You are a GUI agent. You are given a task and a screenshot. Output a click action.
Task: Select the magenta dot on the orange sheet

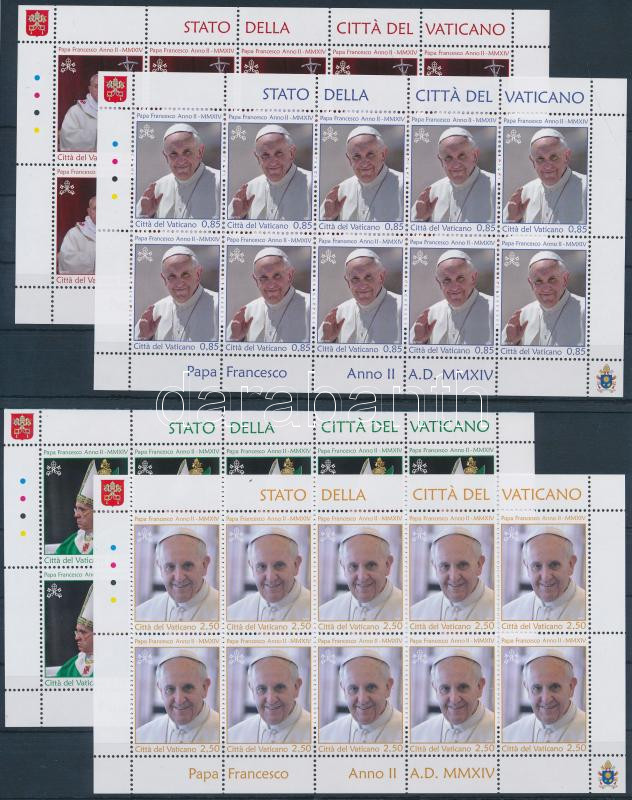click(x=113, y=565)
